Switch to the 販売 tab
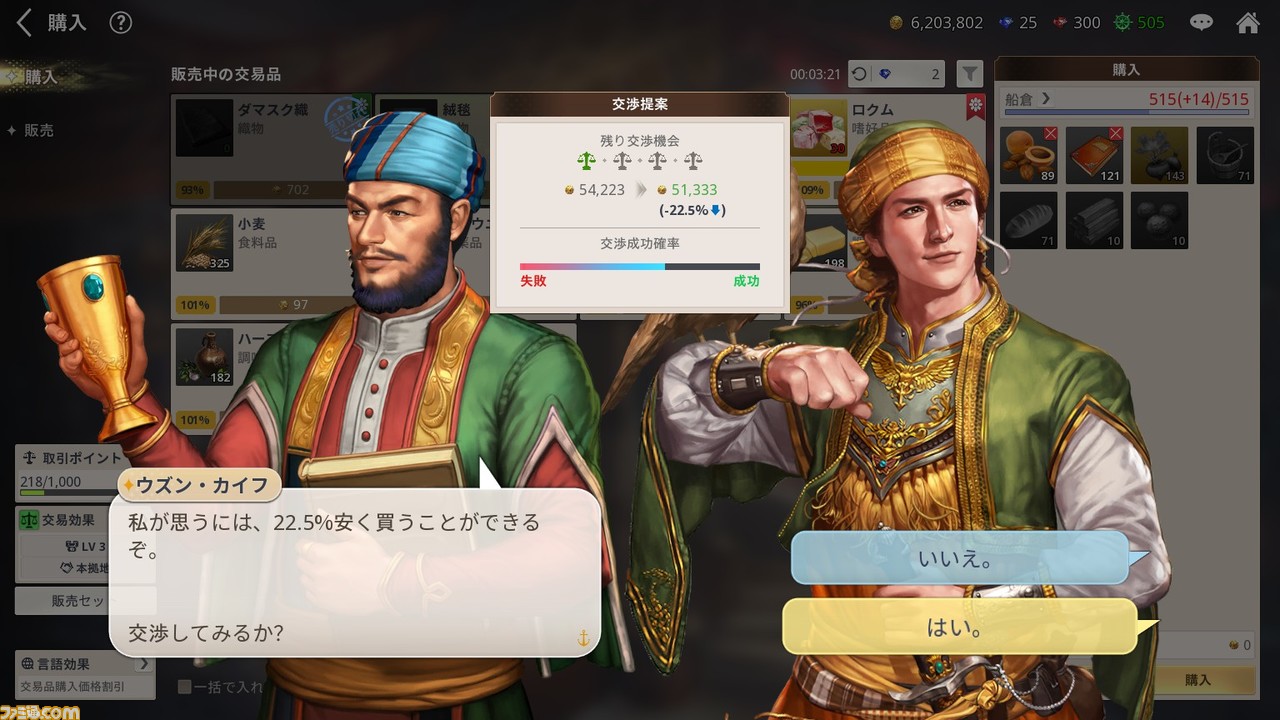This screenshot has width=1280, height=720. pyautogui.click(x=38, y=130)
